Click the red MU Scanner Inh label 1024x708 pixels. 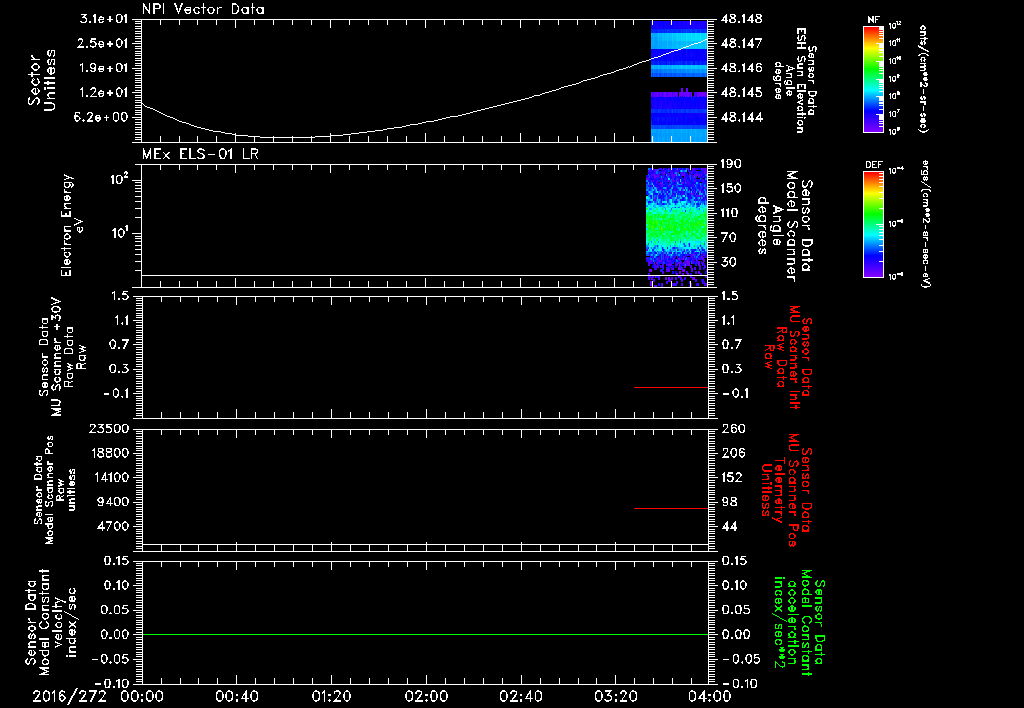click(789, 357)
